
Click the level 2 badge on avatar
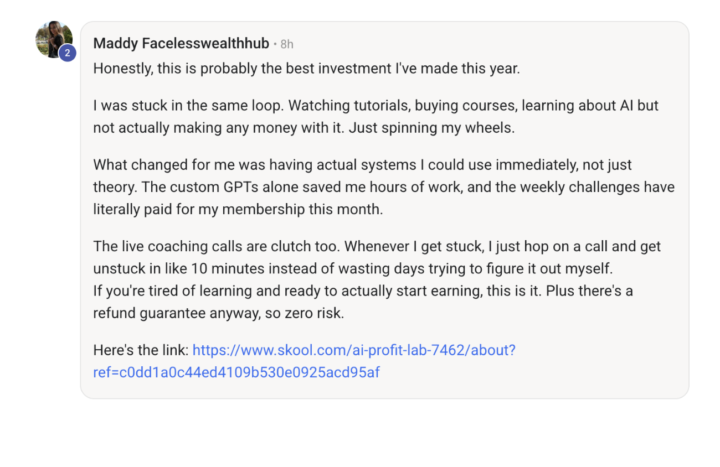(x=67, y=53)
